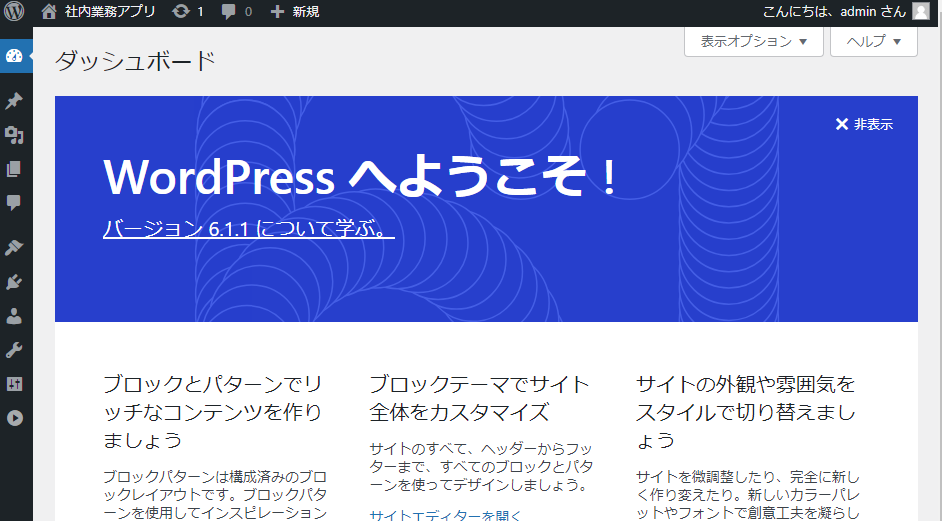Visit site 社内業務アプリ from admin bar
The width and height of the screenshot is (942, 521).
99,11
